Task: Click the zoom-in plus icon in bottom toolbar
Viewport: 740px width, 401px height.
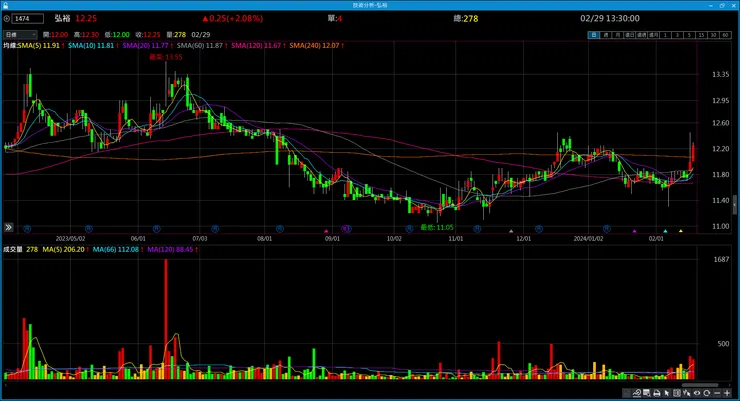Action: (727, 393)
